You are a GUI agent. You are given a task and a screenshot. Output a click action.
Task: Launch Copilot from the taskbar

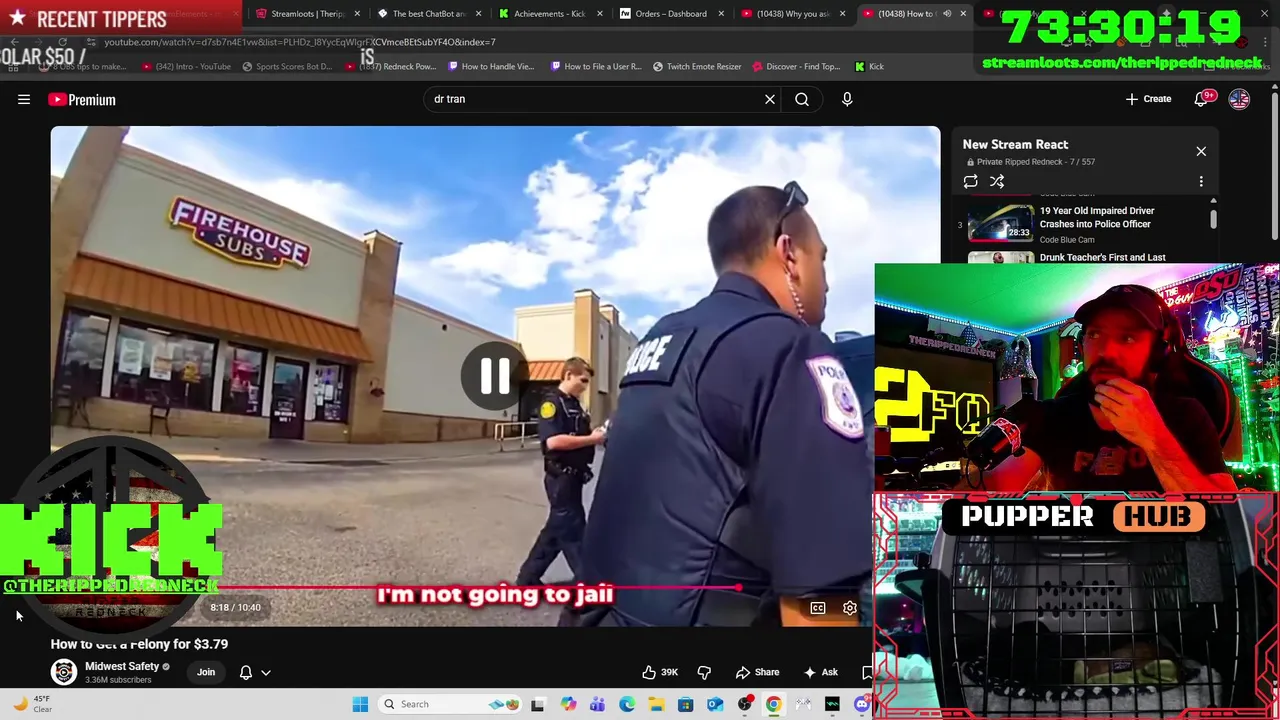click(x=568, y=704)
